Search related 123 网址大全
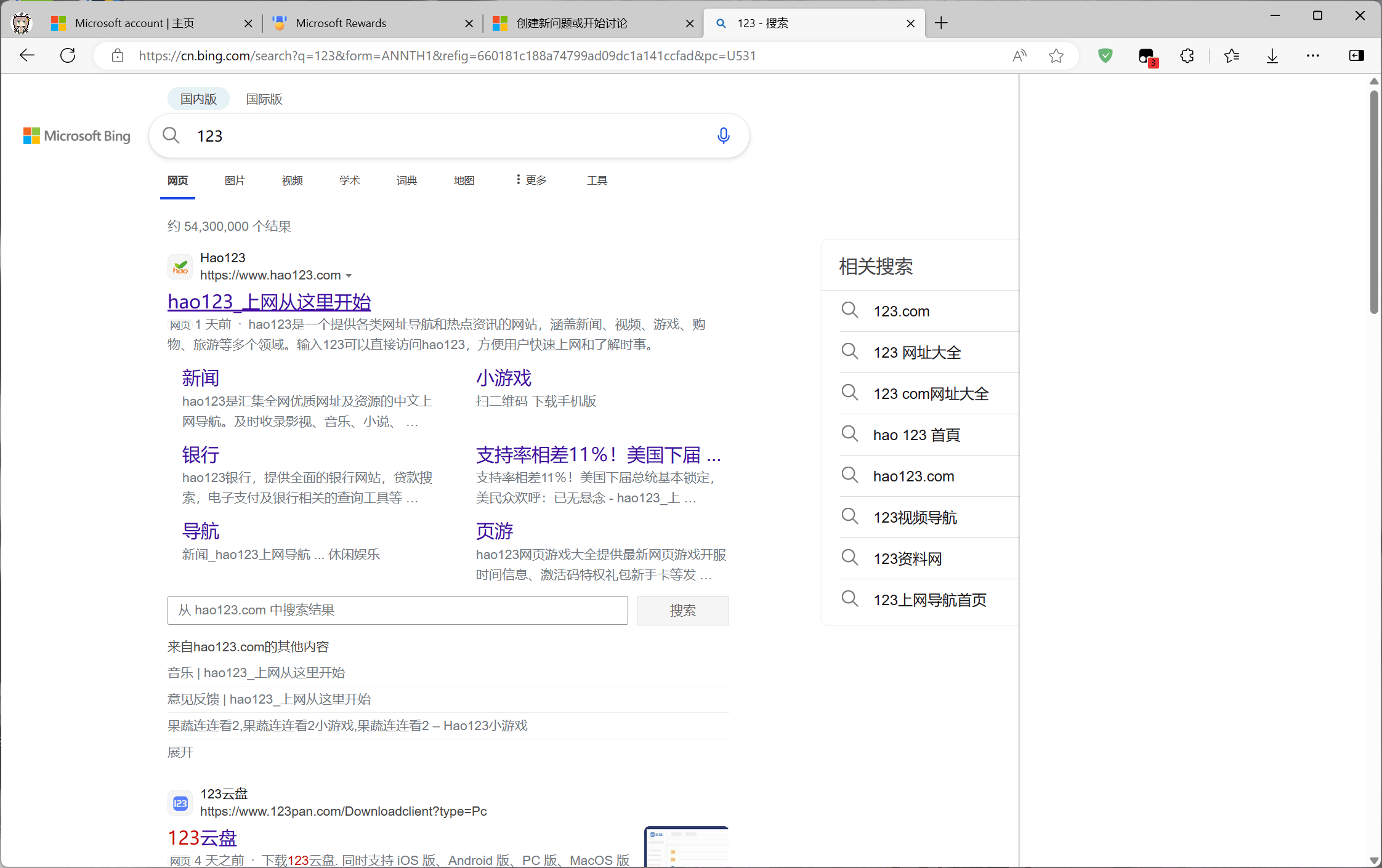 coord(917,353)
